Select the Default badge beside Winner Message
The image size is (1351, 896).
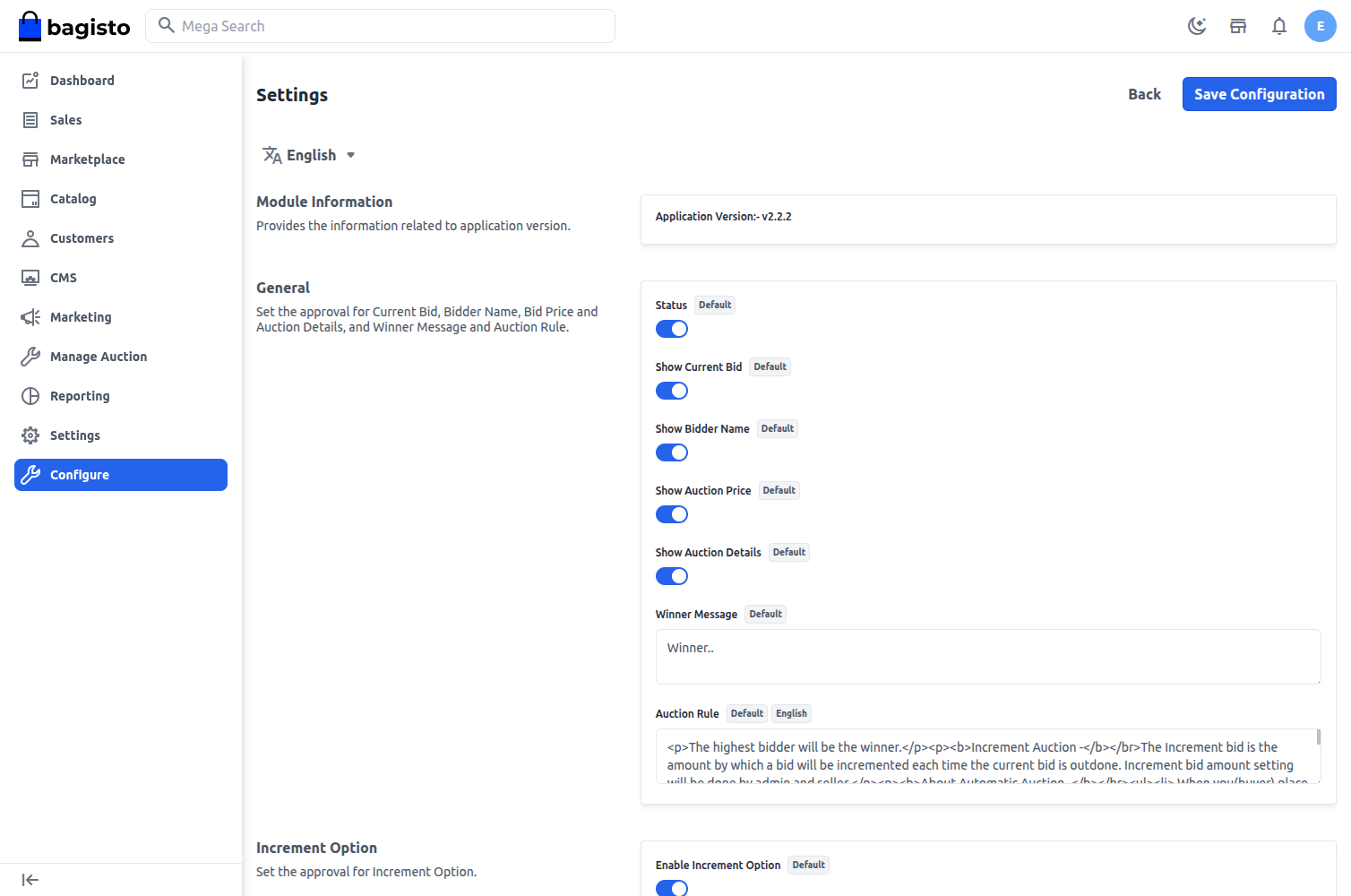[765, 614]
